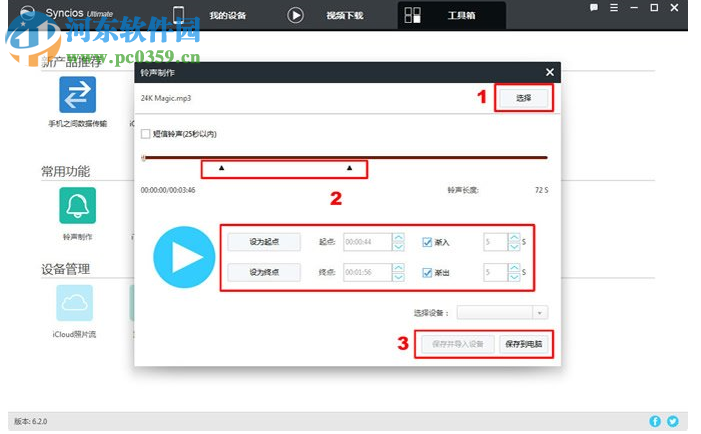
Task: Click the phone device icon in header
Action: pyautogui.click(x=178, y=15)
